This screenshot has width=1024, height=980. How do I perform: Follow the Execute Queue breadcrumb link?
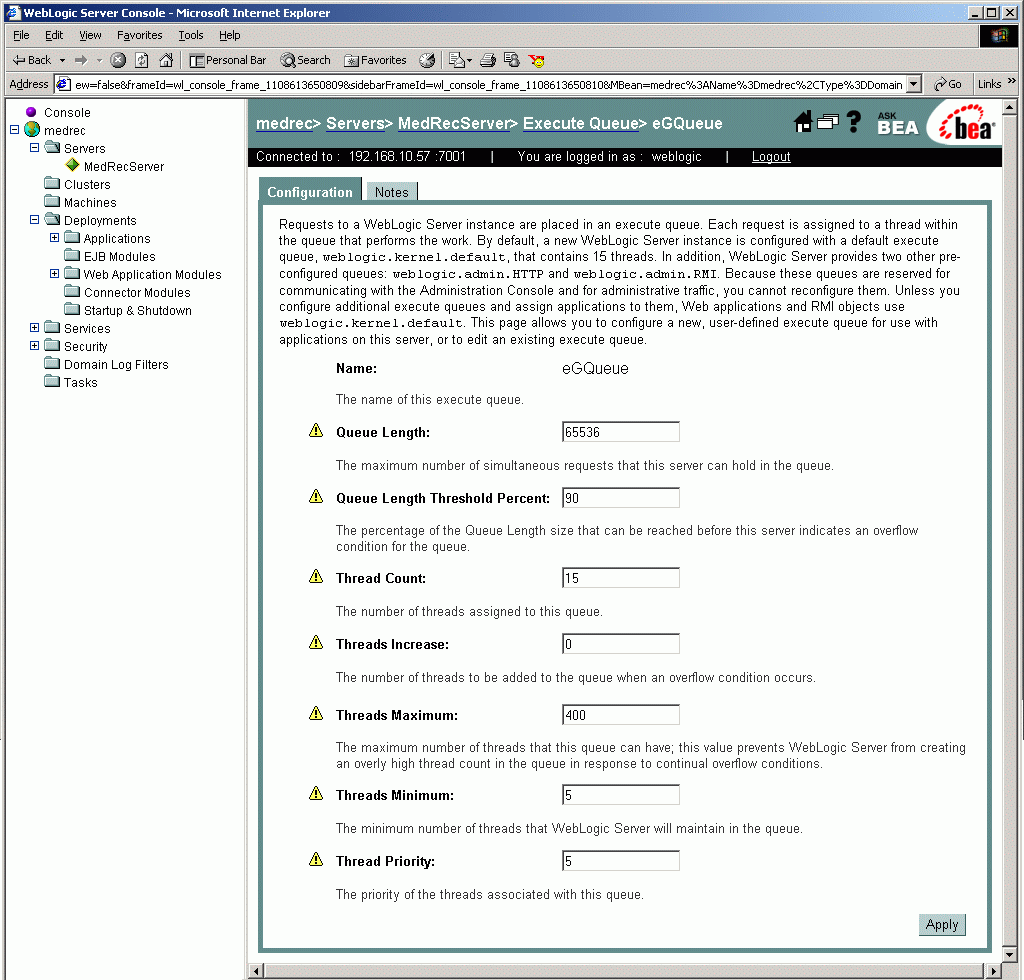pyautogui.click(x=581, y=123)
